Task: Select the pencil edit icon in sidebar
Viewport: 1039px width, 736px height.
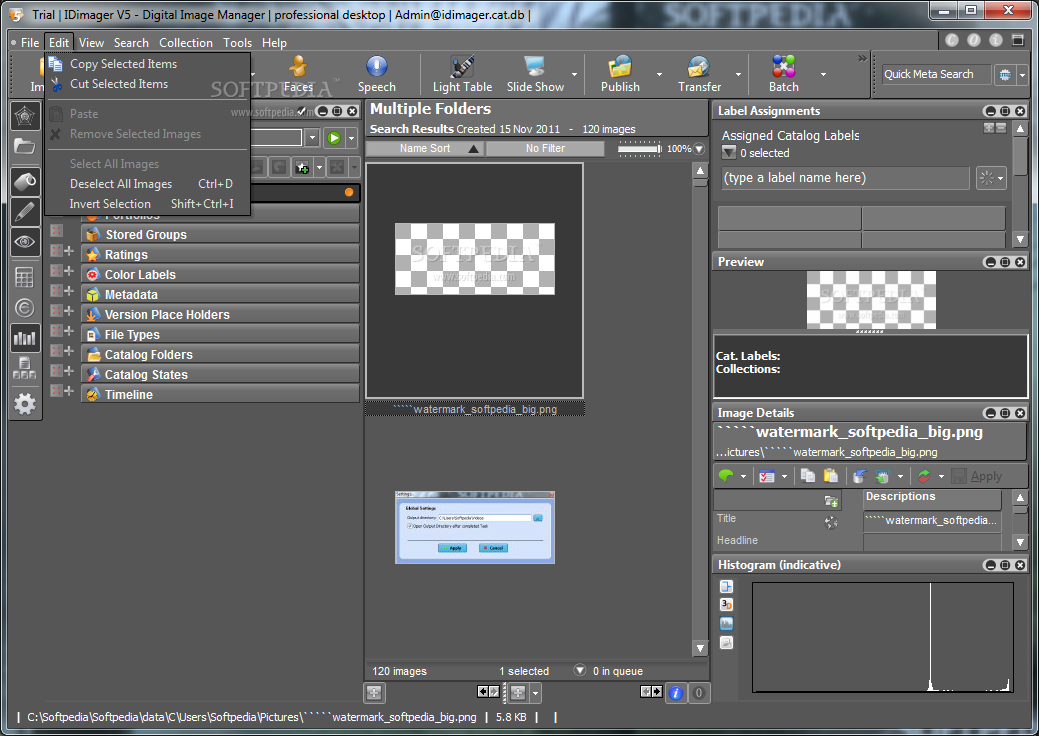Action: (x=25, y=212)
